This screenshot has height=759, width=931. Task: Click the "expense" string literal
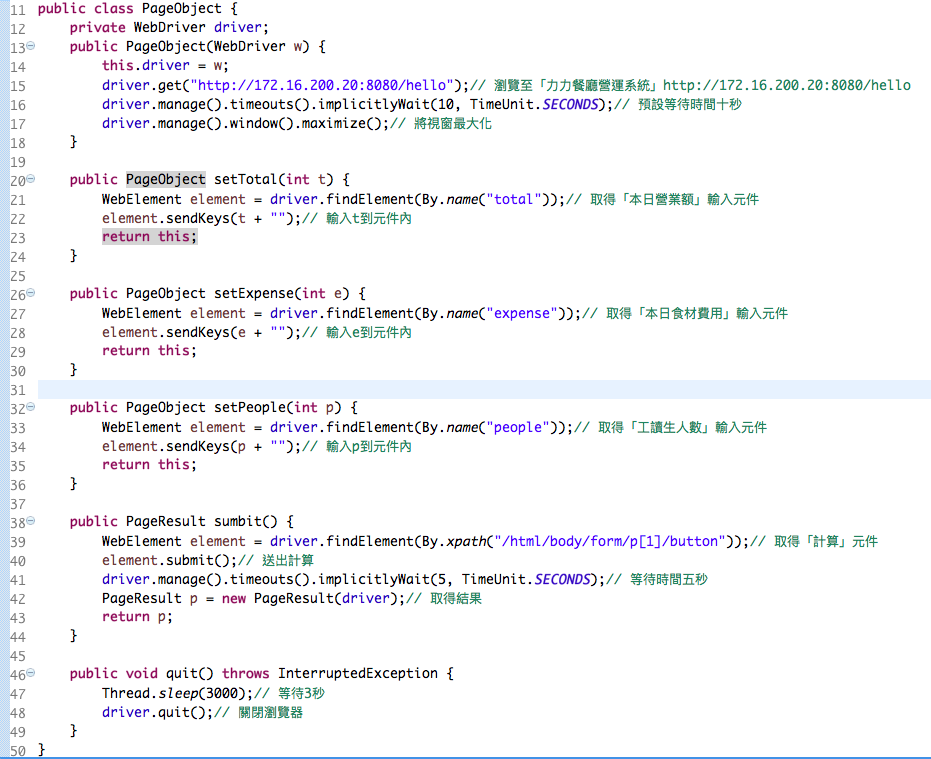click(522, 313)
